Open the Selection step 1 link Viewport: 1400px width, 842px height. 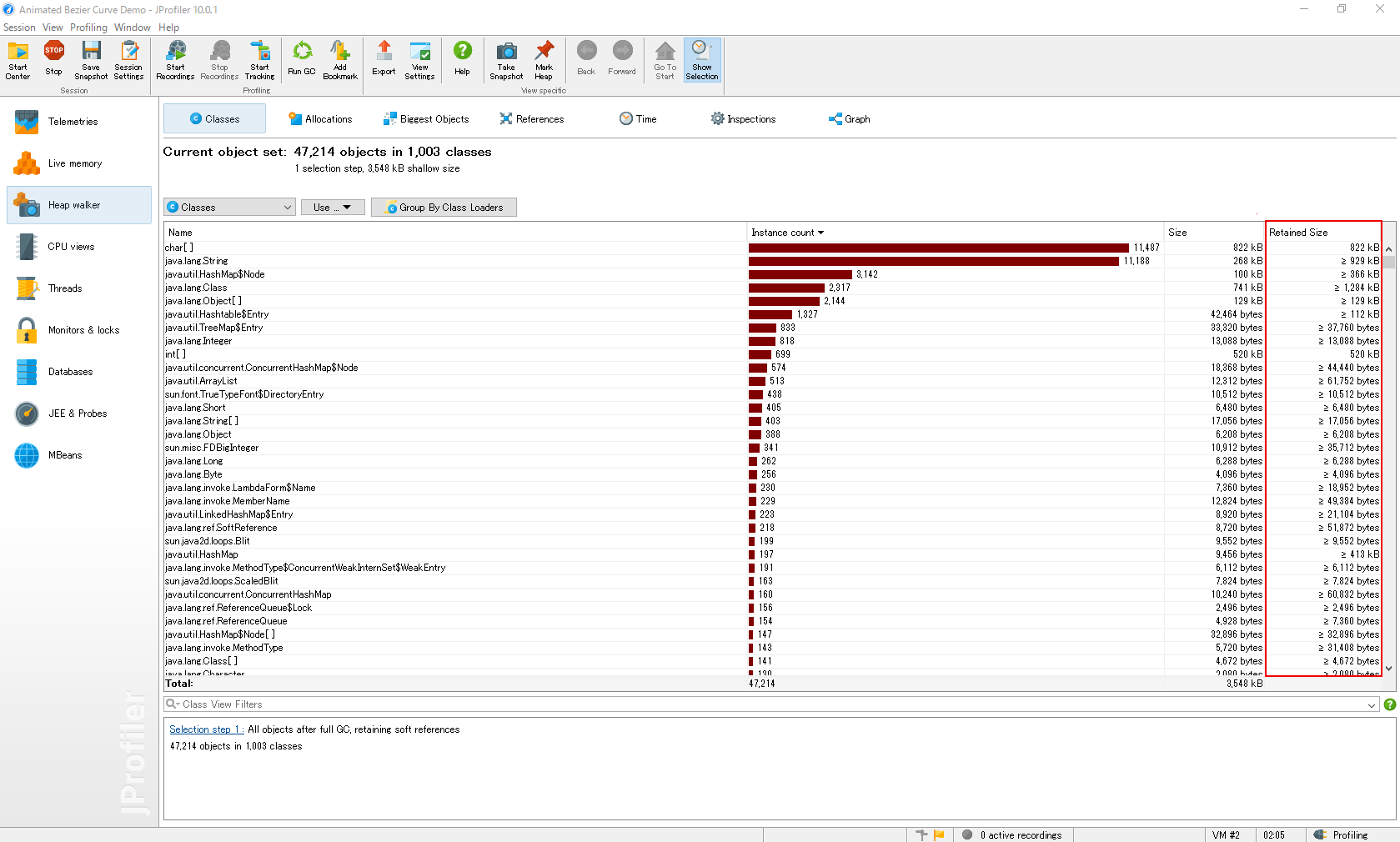coord(206,729)
